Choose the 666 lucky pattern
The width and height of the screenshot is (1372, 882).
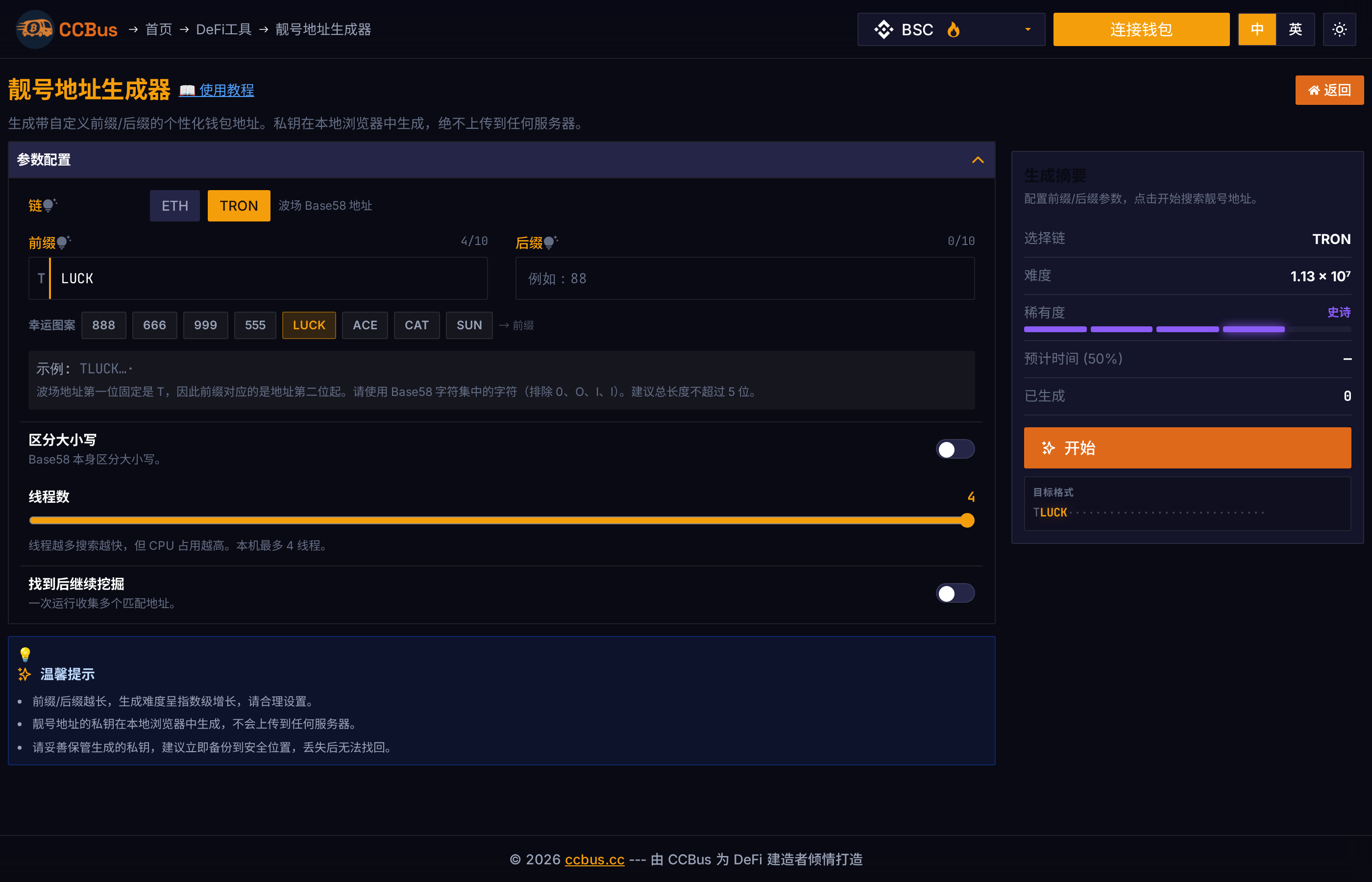tap(155, 325)
